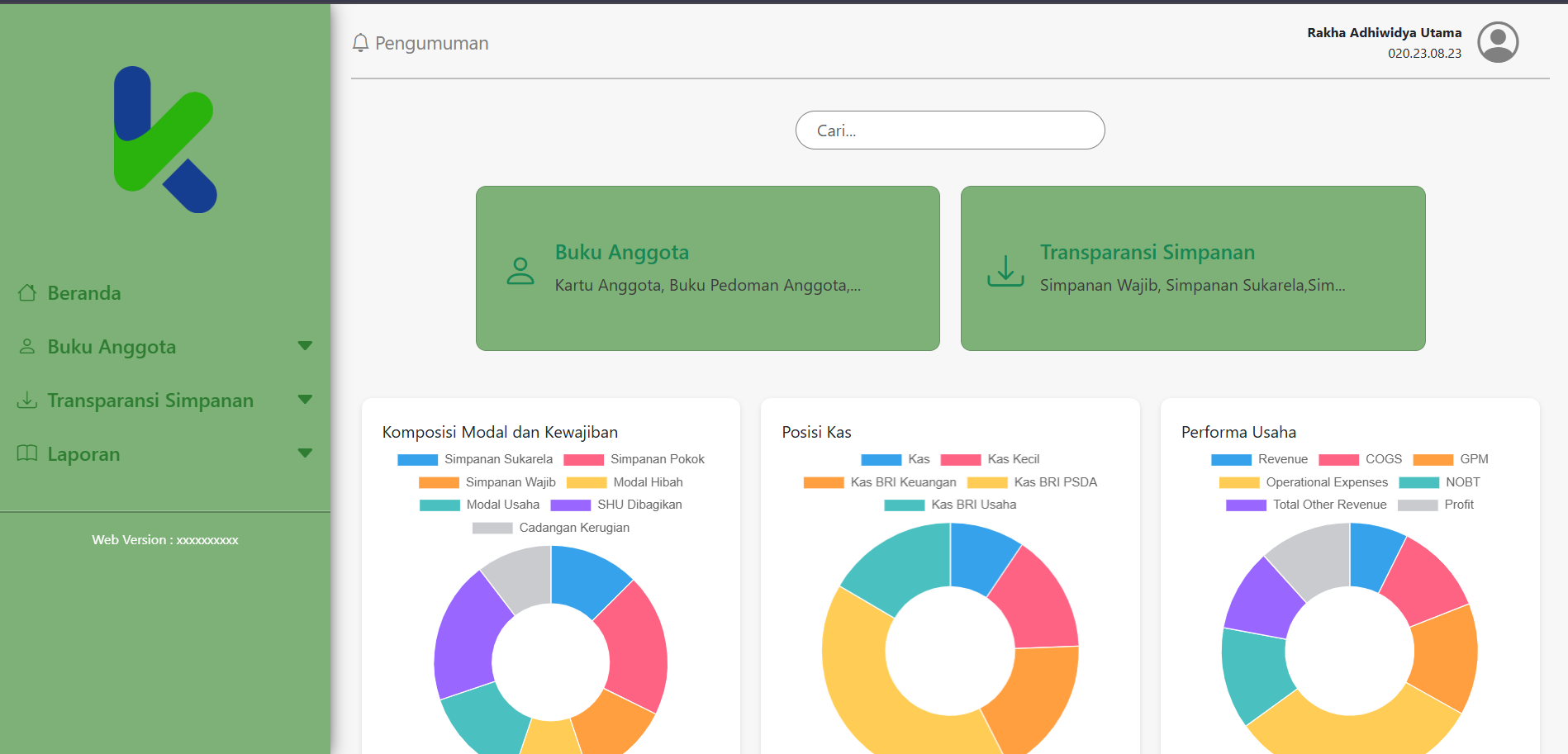Viewport: 1568px width, 754px height.
Task: Click the download icon in Transparansi Simpanan card
Action: pos(1005,270)
